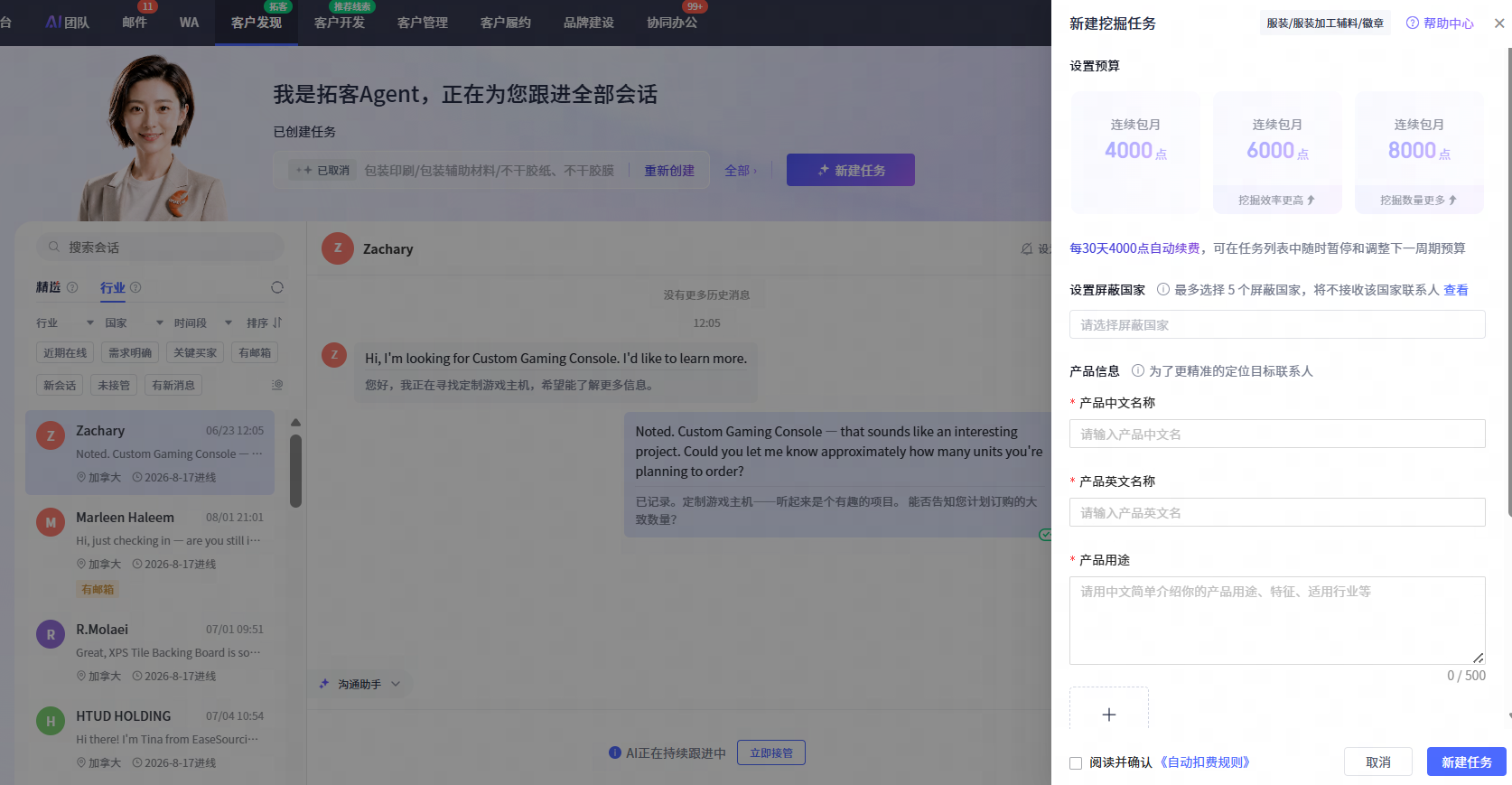Viewport: 1512px width, 785px height.
Task: Close the 新建挖掘任务 panel
Action: click(1499, 23)
